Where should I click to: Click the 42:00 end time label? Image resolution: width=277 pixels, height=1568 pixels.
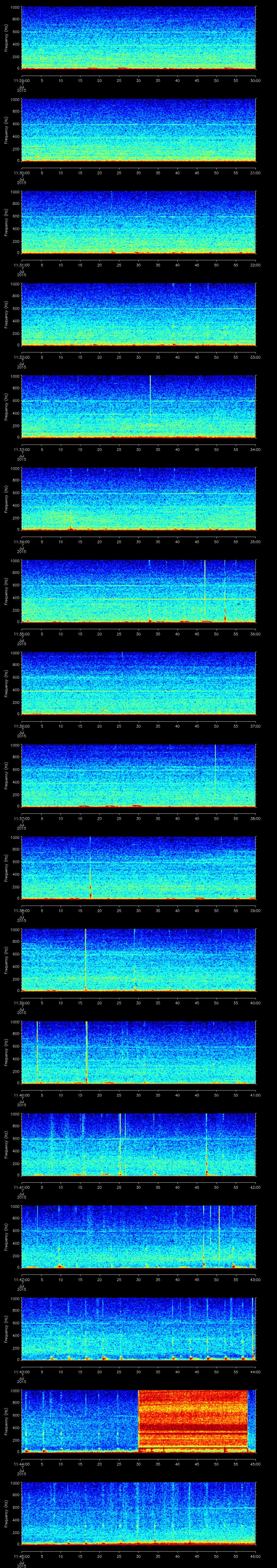pyautogui.click(x=256, y=1187)
